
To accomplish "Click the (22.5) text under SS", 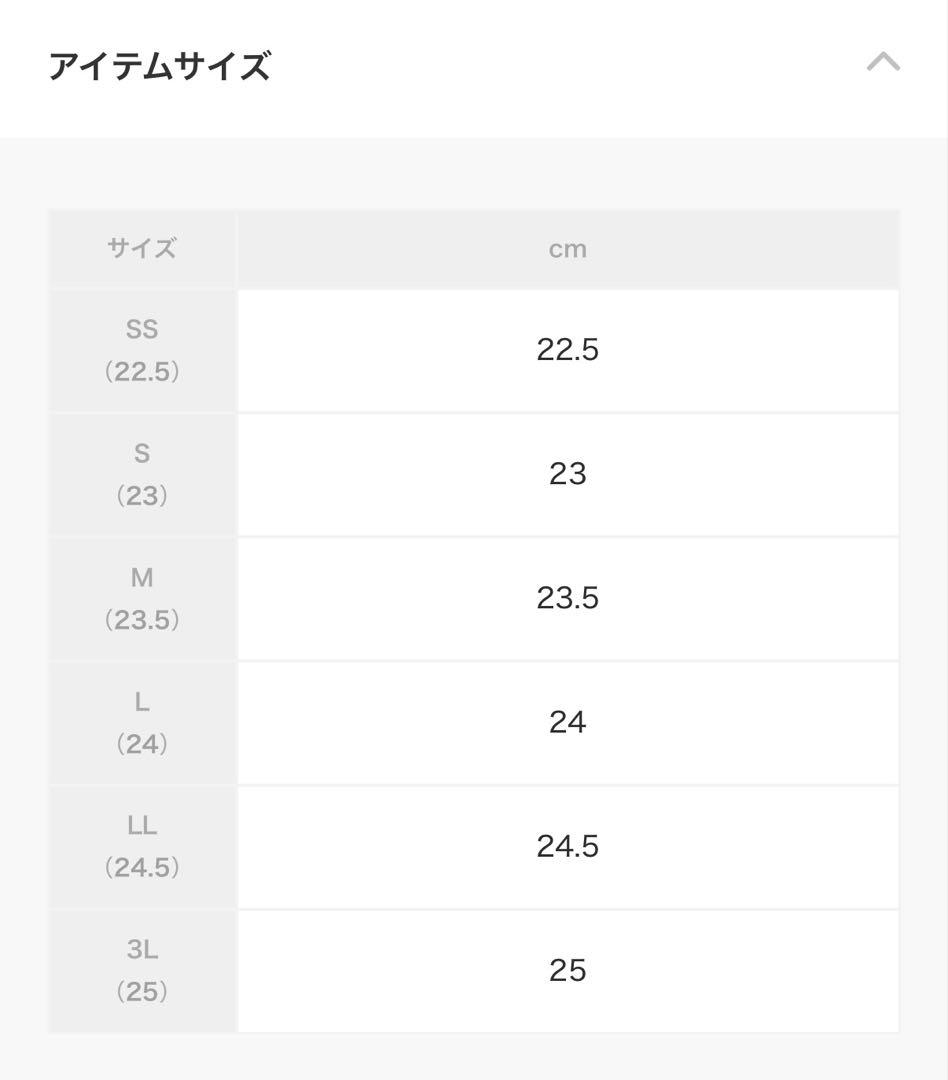I will click(x=142, y=372).
